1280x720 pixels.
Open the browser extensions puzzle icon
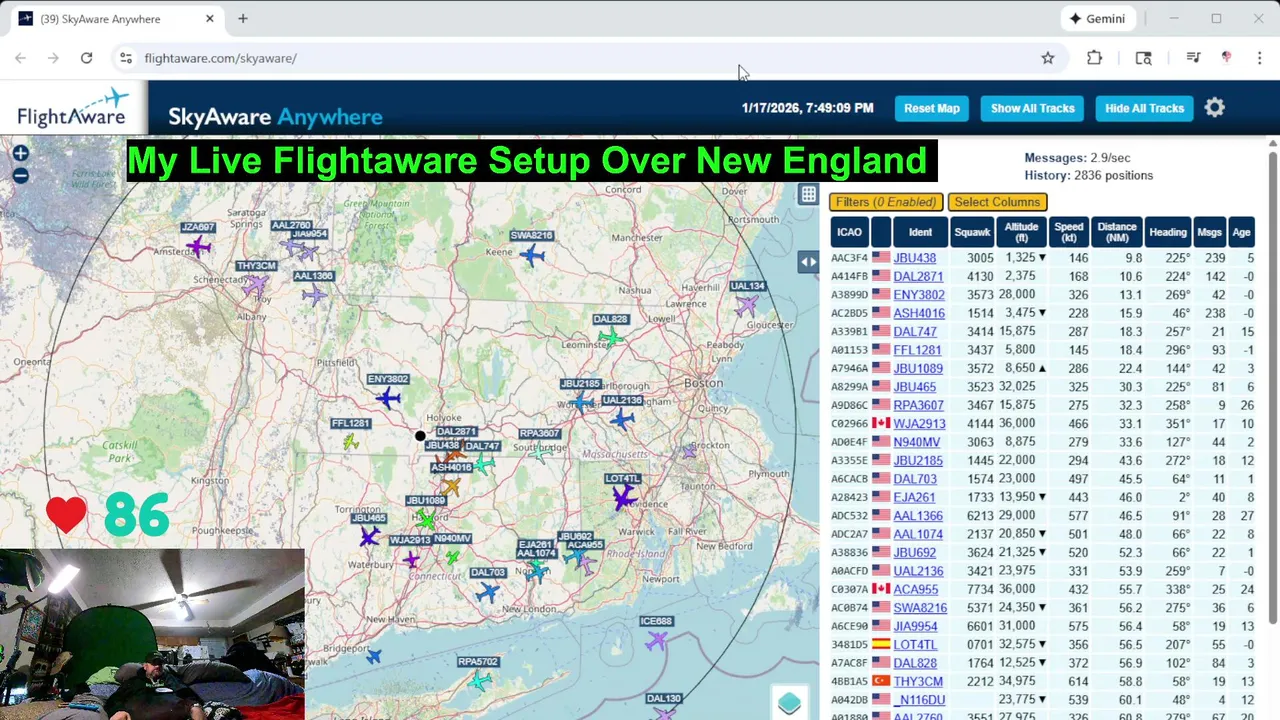click(1095, 58)
